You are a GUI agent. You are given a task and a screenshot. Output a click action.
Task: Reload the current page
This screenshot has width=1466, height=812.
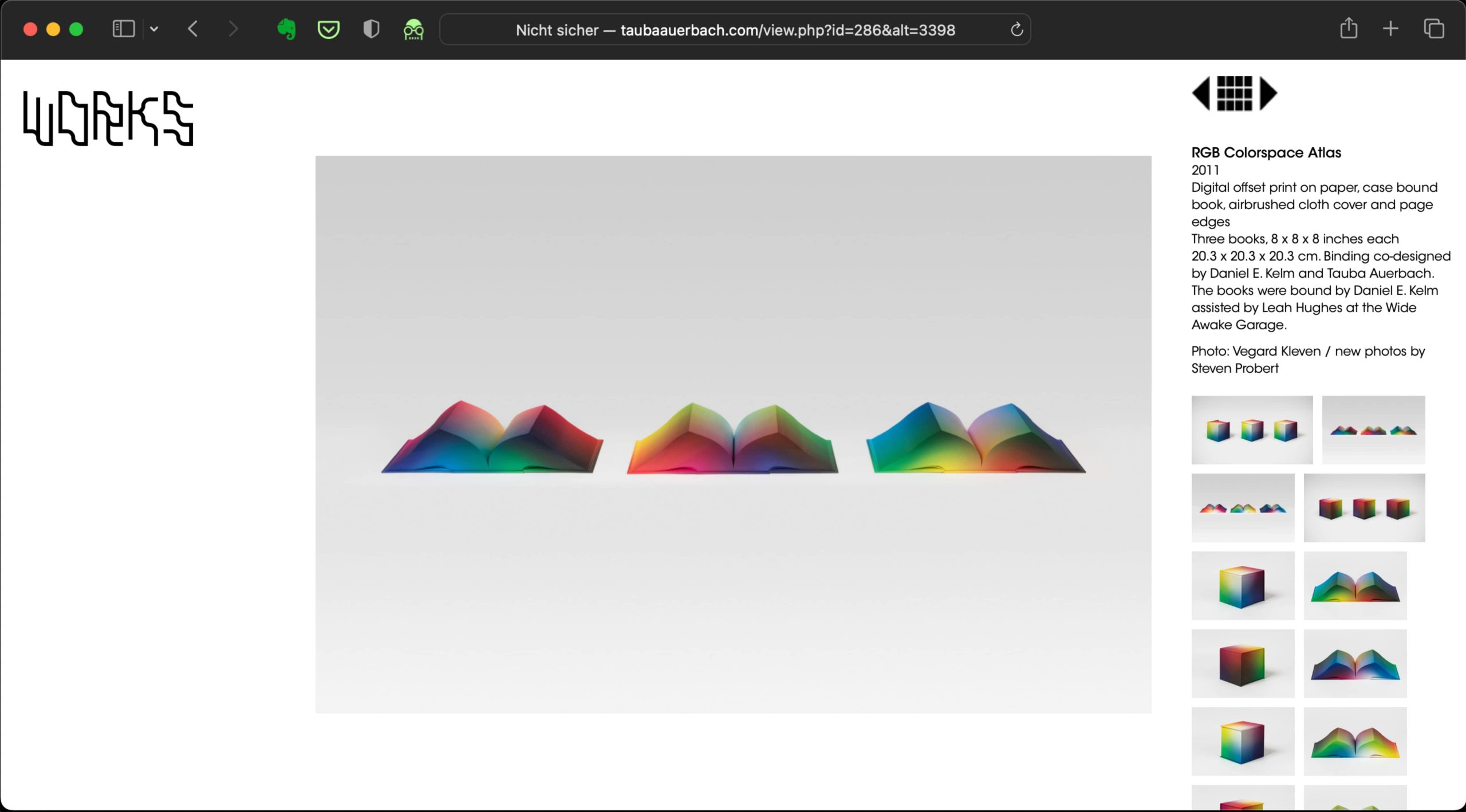coord(1016,29)
